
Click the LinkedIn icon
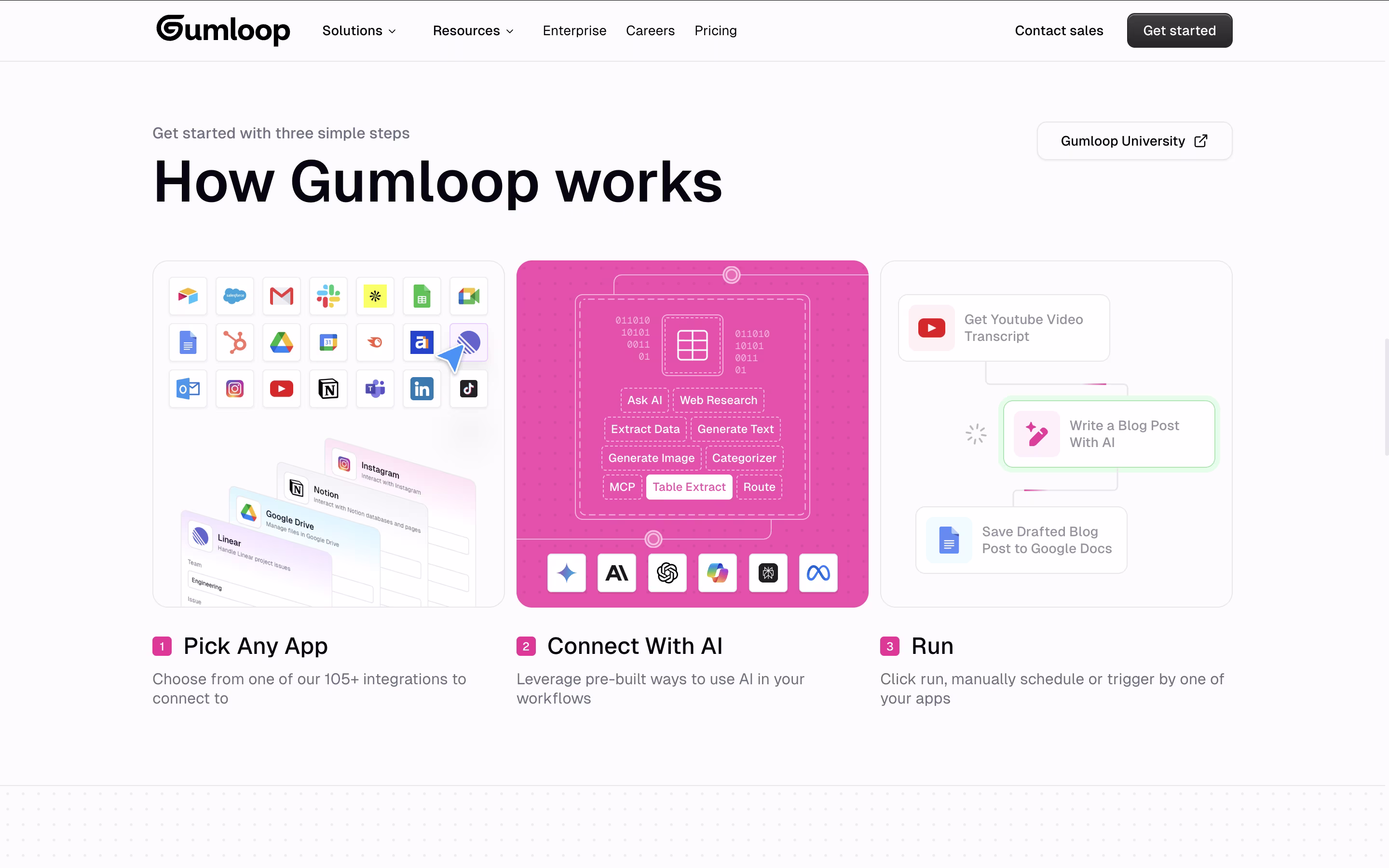(x=422, y=389)
